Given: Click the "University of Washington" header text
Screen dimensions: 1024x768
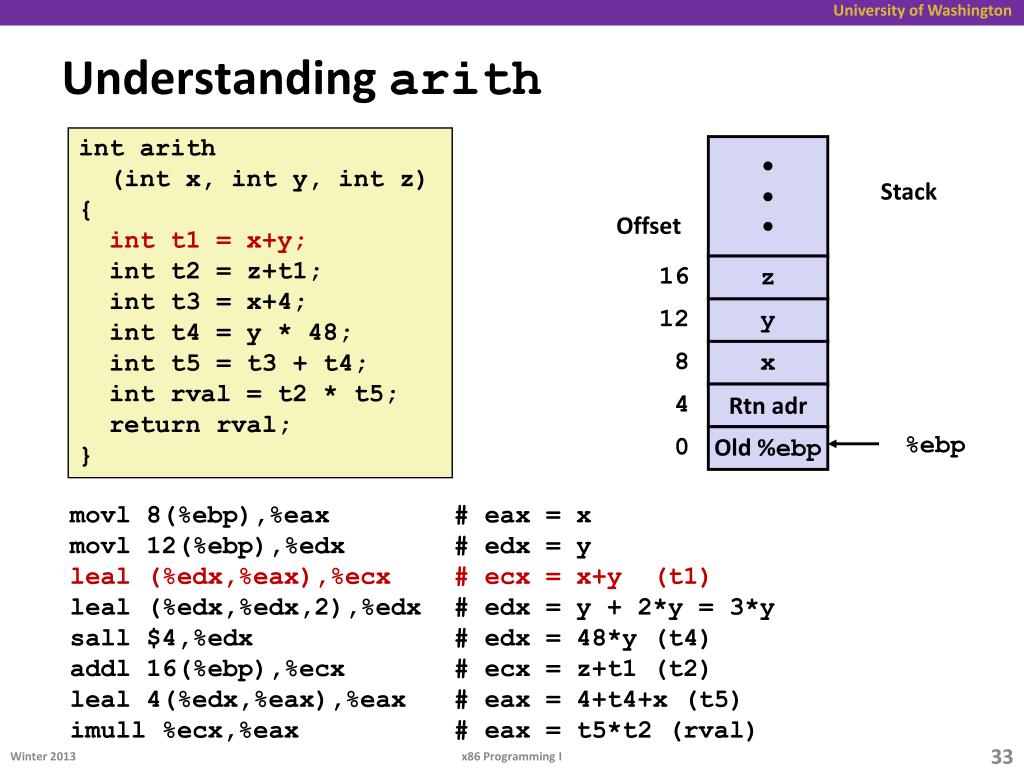Looking at the screenshot, I should 921,10.
